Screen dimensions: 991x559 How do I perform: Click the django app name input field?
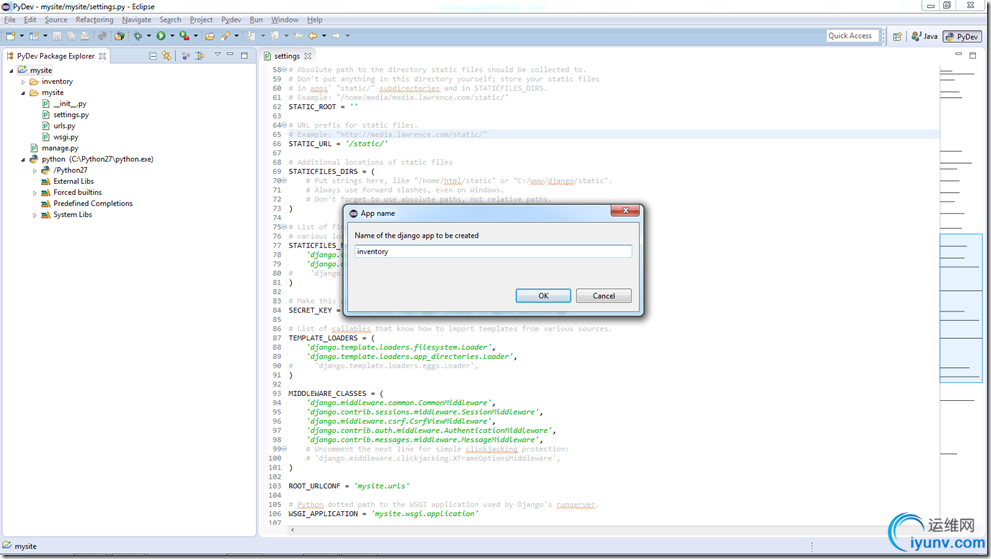[x=492, y=252]
